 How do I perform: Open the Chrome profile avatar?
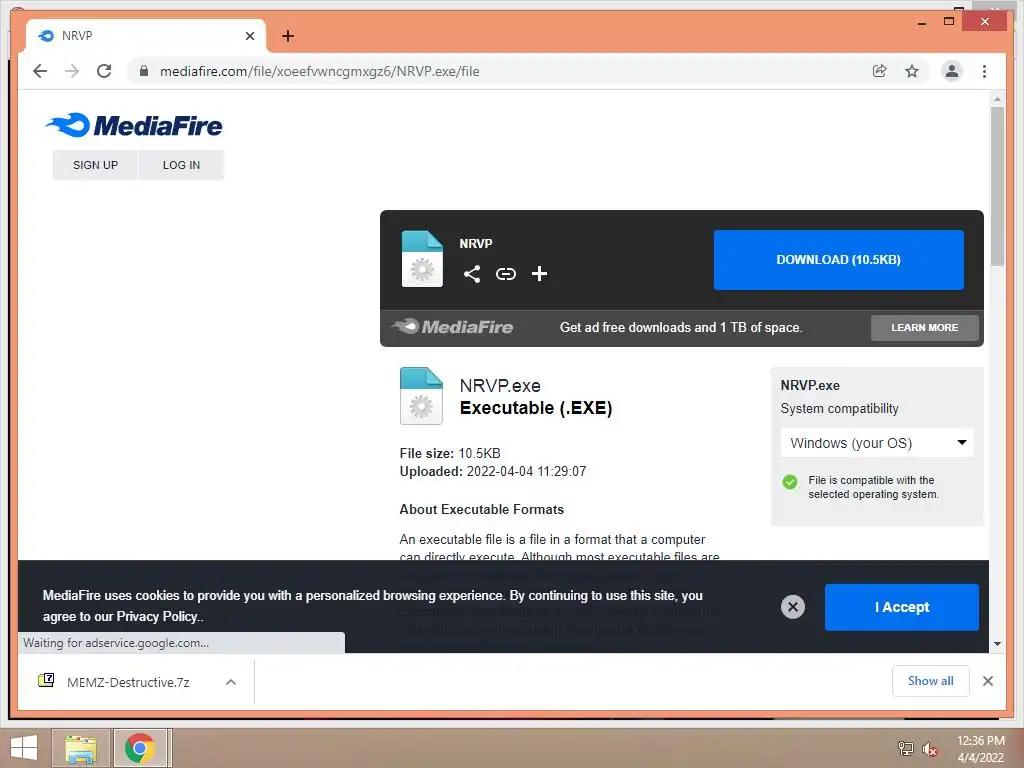[952, 71]
